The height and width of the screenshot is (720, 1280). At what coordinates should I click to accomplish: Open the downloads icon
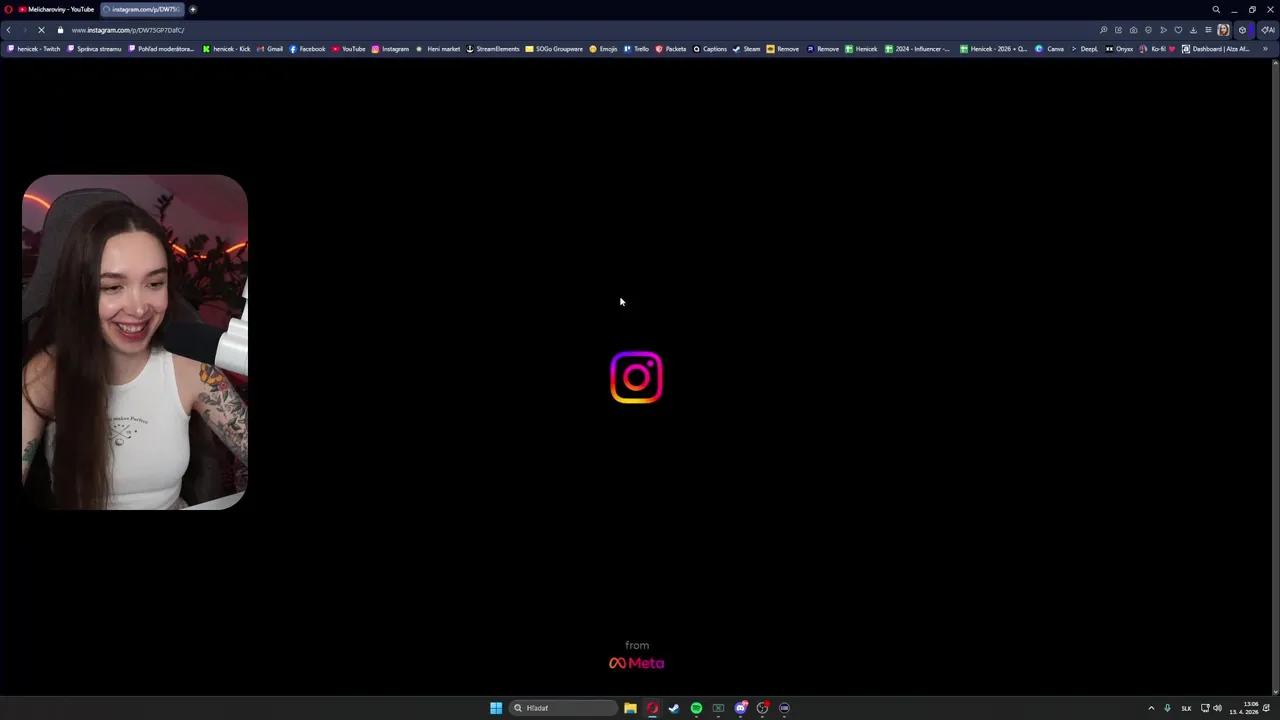click(1193, 30)
